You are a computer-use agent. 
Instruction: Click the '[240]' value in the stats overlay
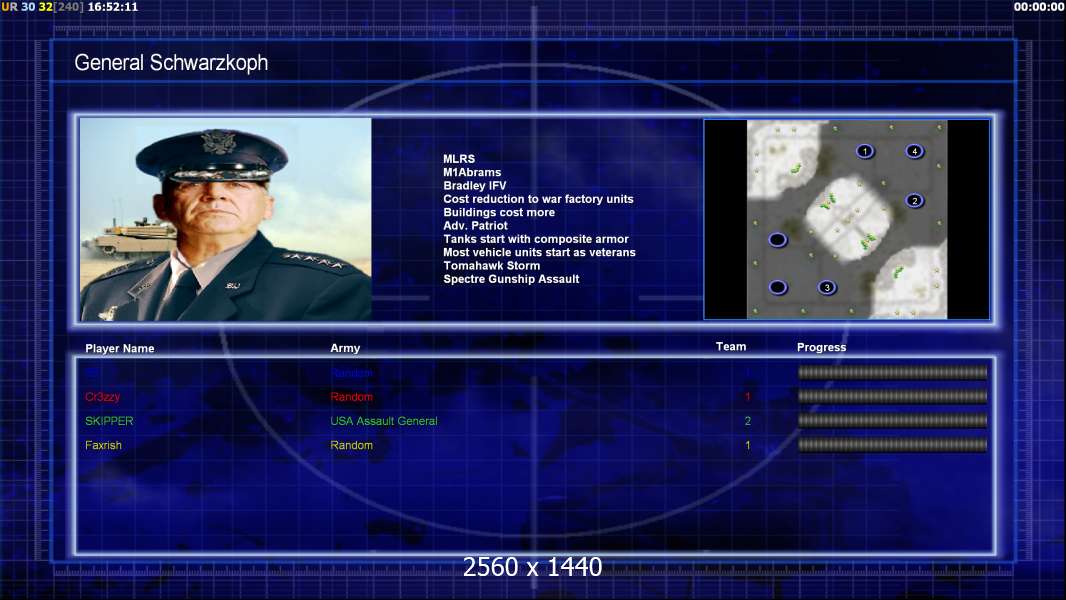[x=69, y=7]
